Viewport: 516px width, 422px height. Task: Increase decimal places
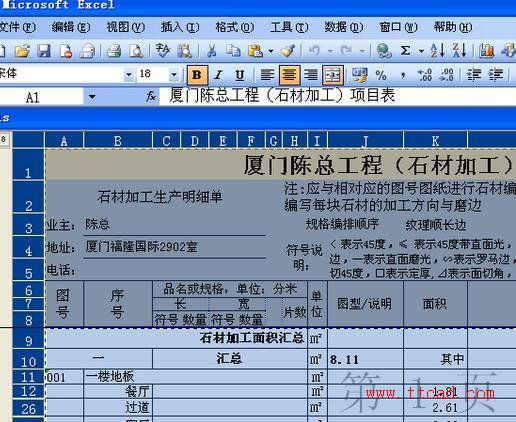425,75
